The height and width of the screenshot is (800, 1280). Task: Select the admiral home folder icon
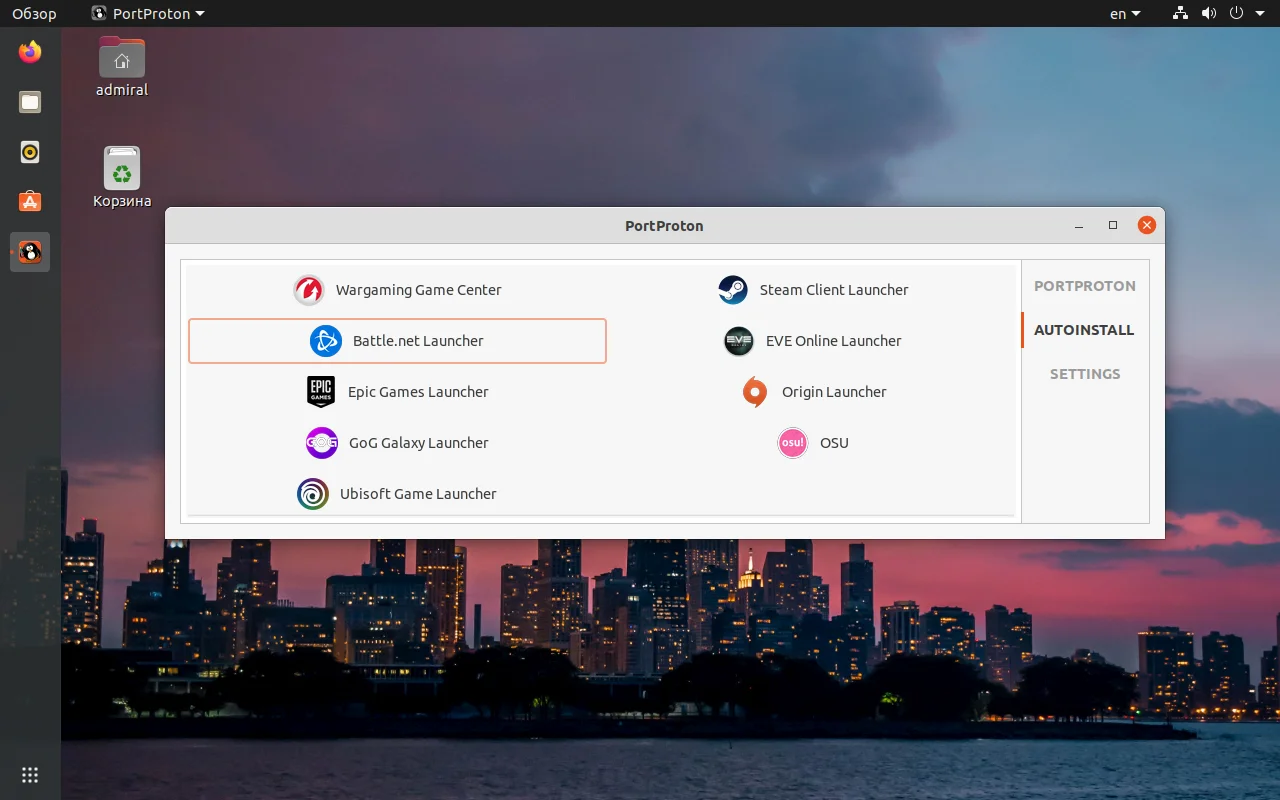click(x=122, y=66)
